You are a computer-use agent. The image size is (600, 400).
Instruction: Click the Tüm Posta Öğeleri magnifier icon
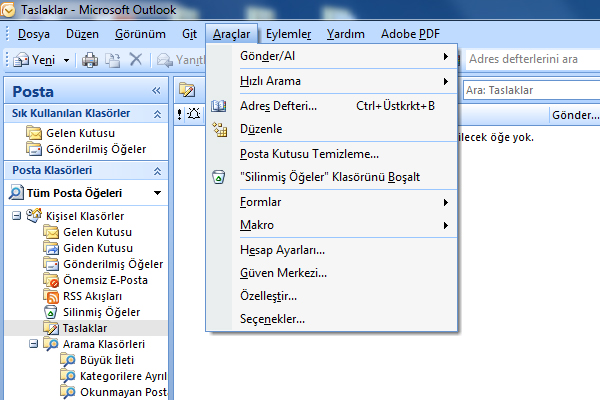pyautogui.click(x=16, y=193)
